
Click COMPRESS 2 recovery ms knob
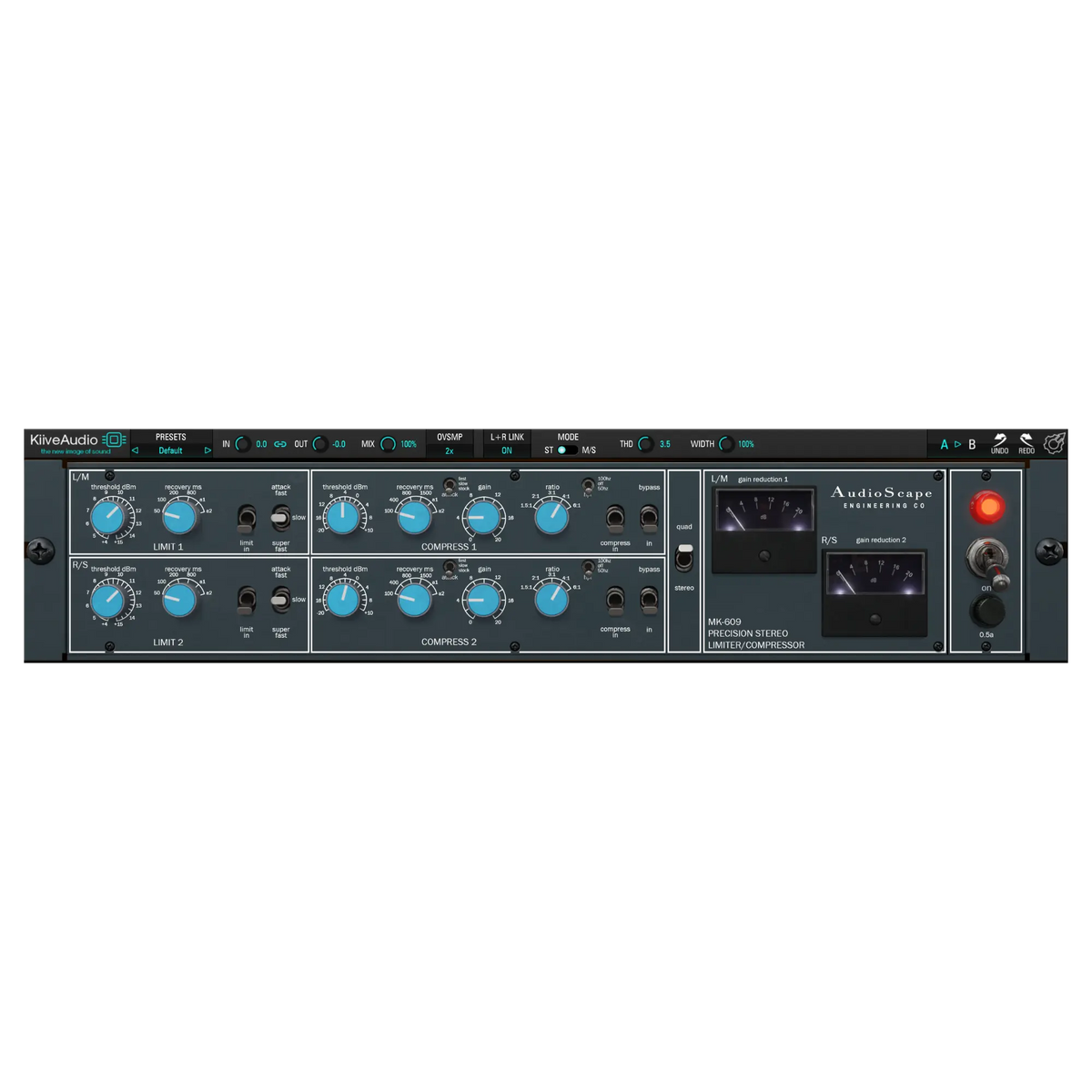pyautogui.click(x=414, y=599)
